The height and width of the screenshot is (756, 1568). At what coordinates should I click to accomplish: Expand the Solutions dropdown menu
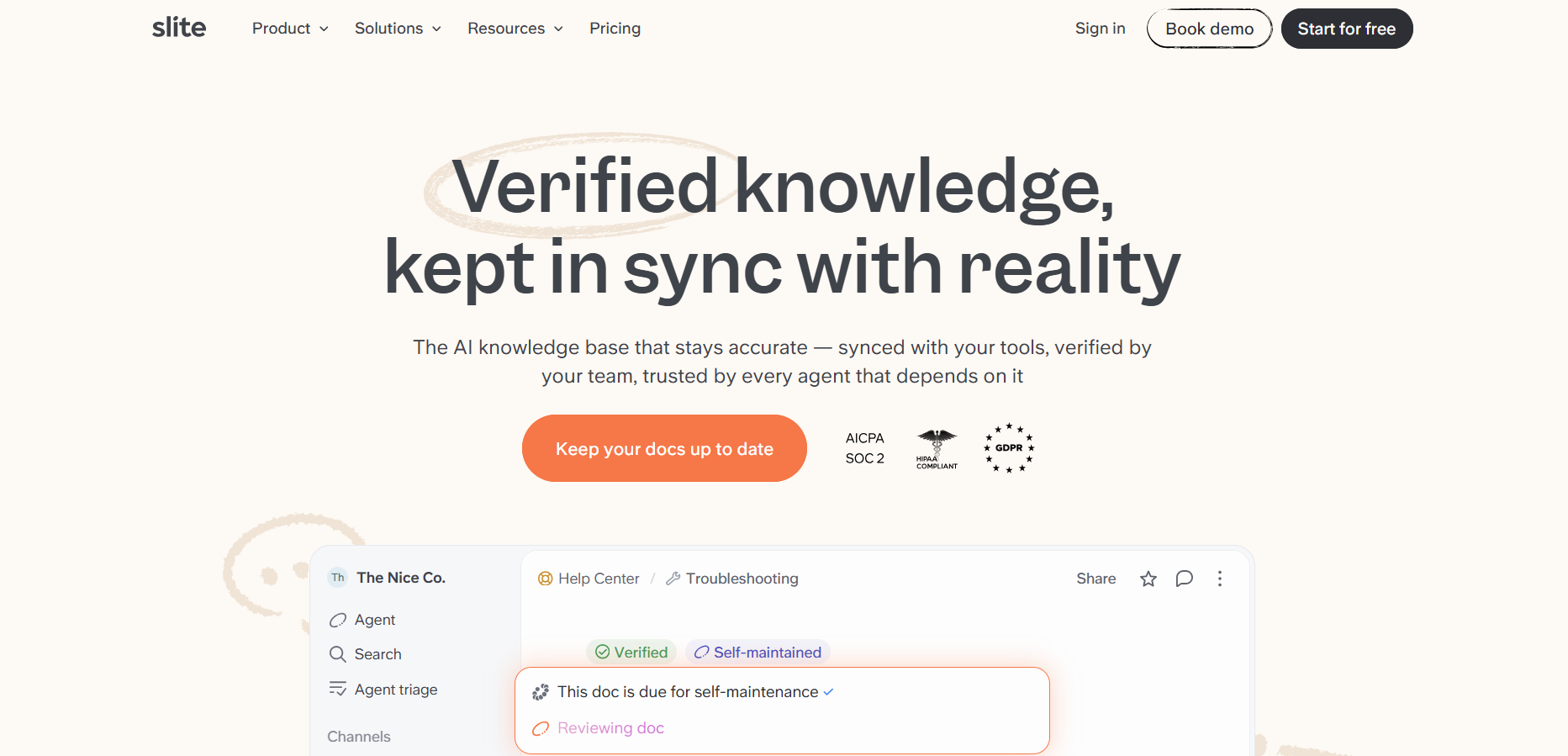[398, 29]
